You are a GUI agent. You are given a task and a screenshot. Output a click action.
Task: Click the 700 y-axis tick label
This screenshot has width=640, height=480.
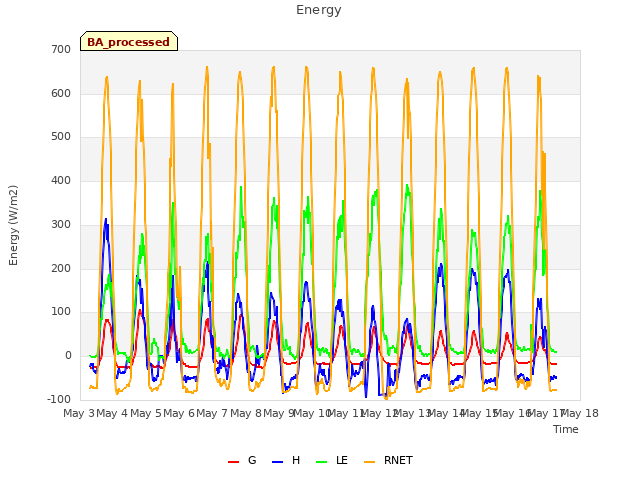tap(61, 50)
